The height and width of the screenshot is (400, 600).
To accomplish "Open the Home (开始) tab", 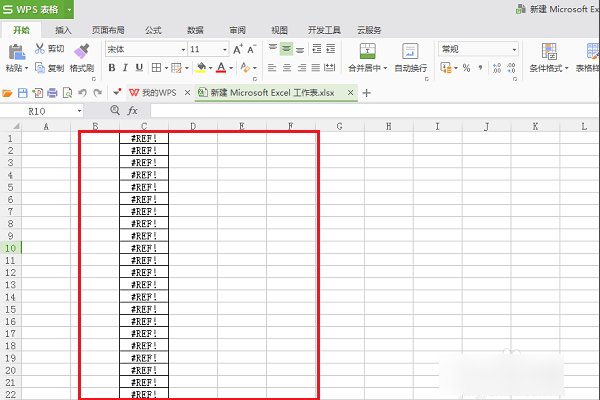I will pos(21,30).
